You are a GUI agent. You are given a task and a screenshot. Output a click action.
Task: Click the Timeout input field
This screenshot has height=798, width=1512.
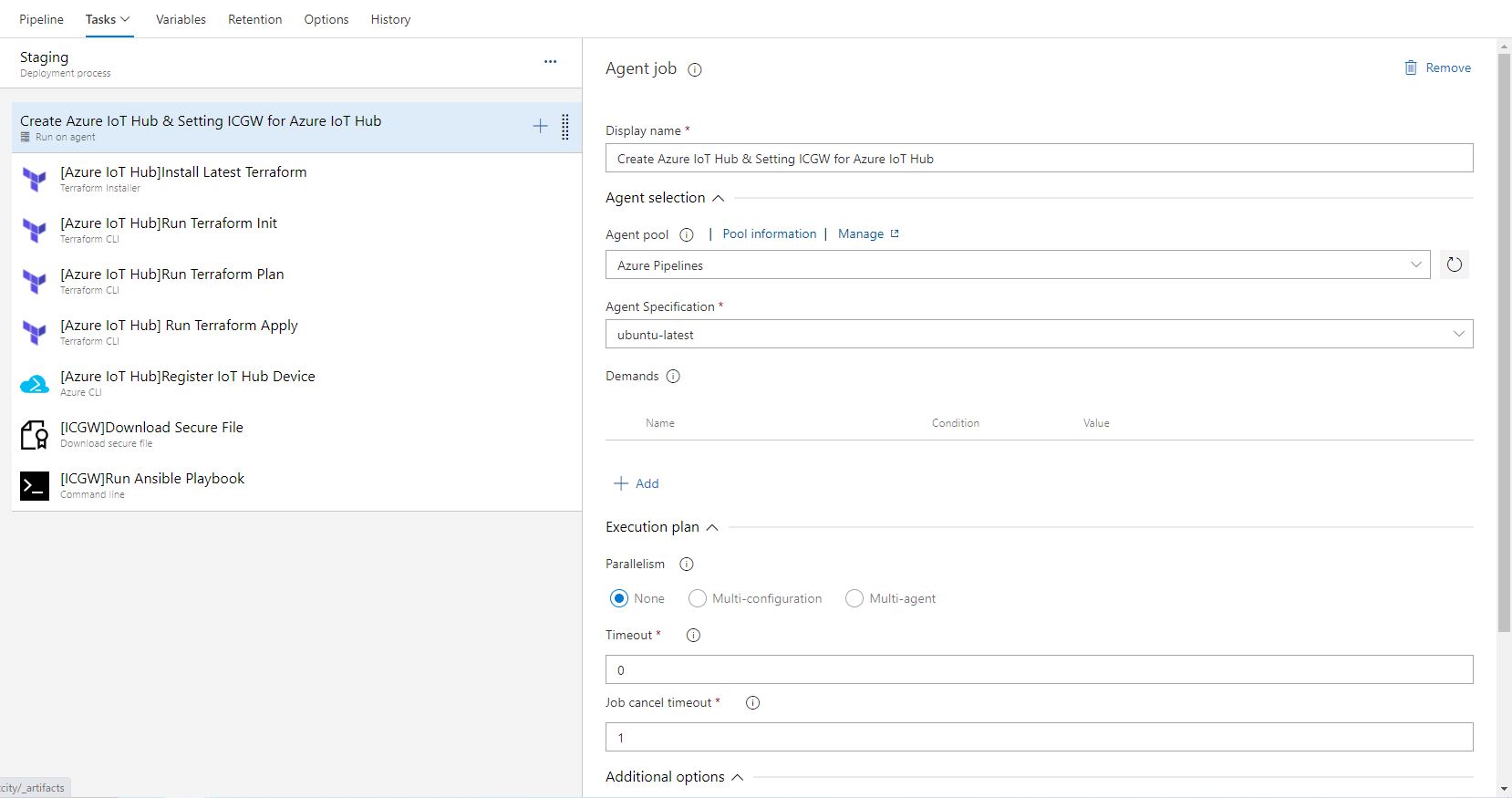(1039, 670)
